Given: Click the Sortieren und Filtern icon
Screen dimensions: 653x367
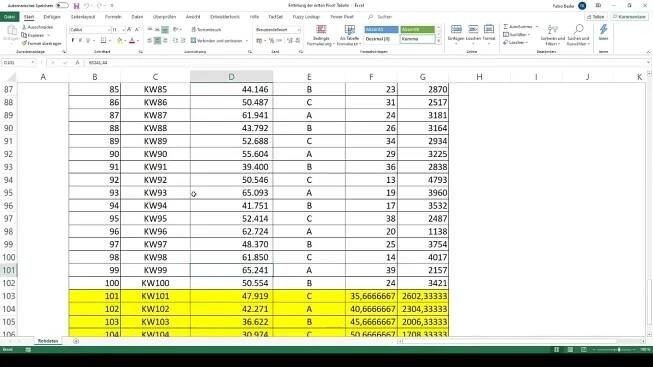Looking at the screenshot, I should click(x=553, y=30).
